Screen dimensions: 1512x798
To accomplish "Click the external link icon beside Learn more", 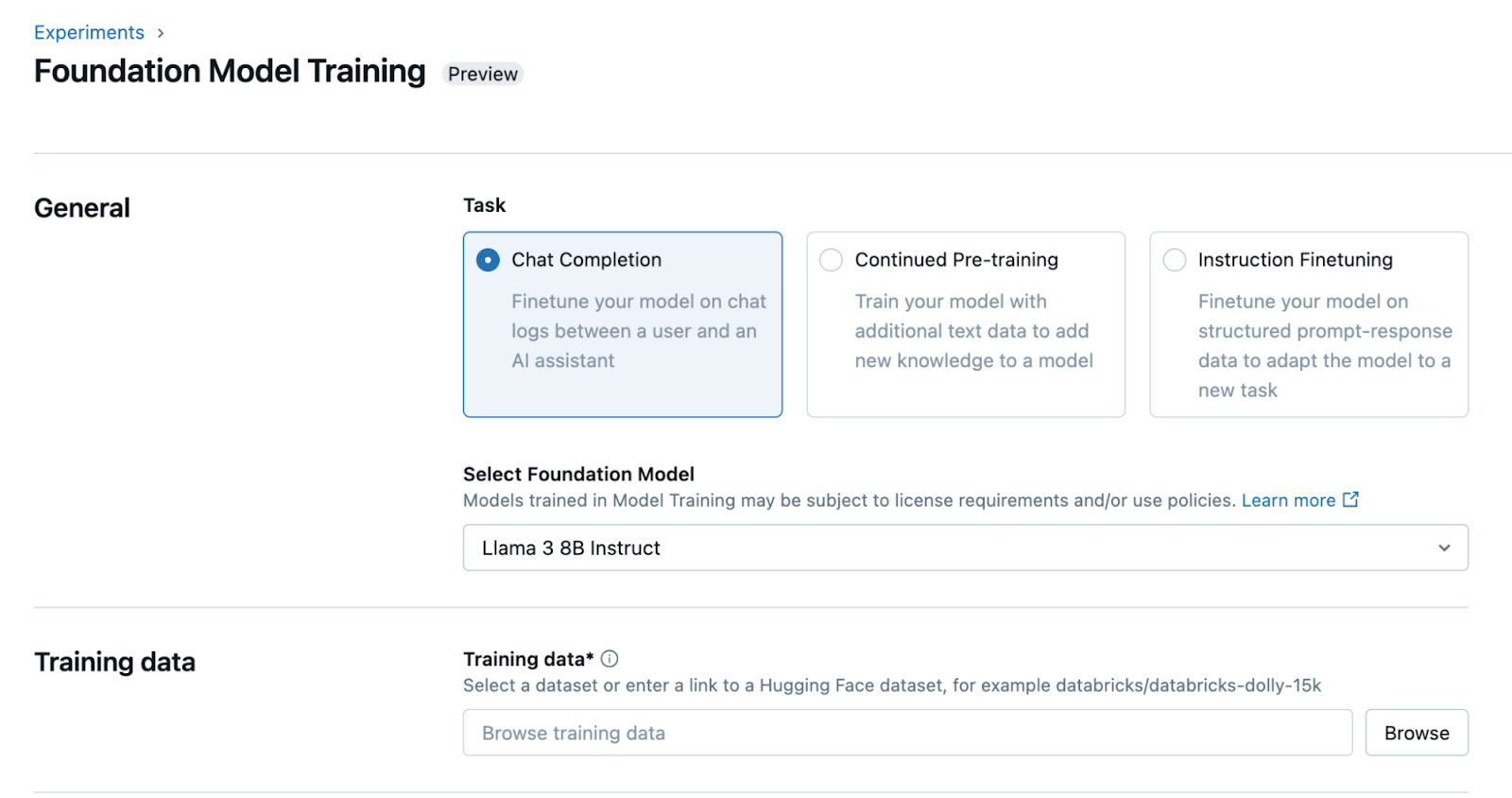I will pyautogui.click(x=1351, y=500).
